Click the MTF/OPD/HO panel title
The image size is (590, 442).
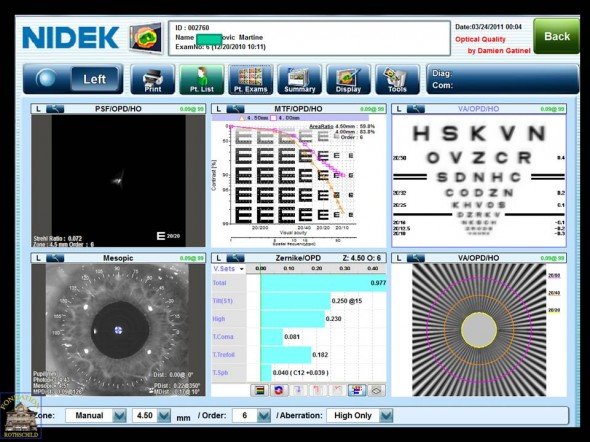click(298, 109)
